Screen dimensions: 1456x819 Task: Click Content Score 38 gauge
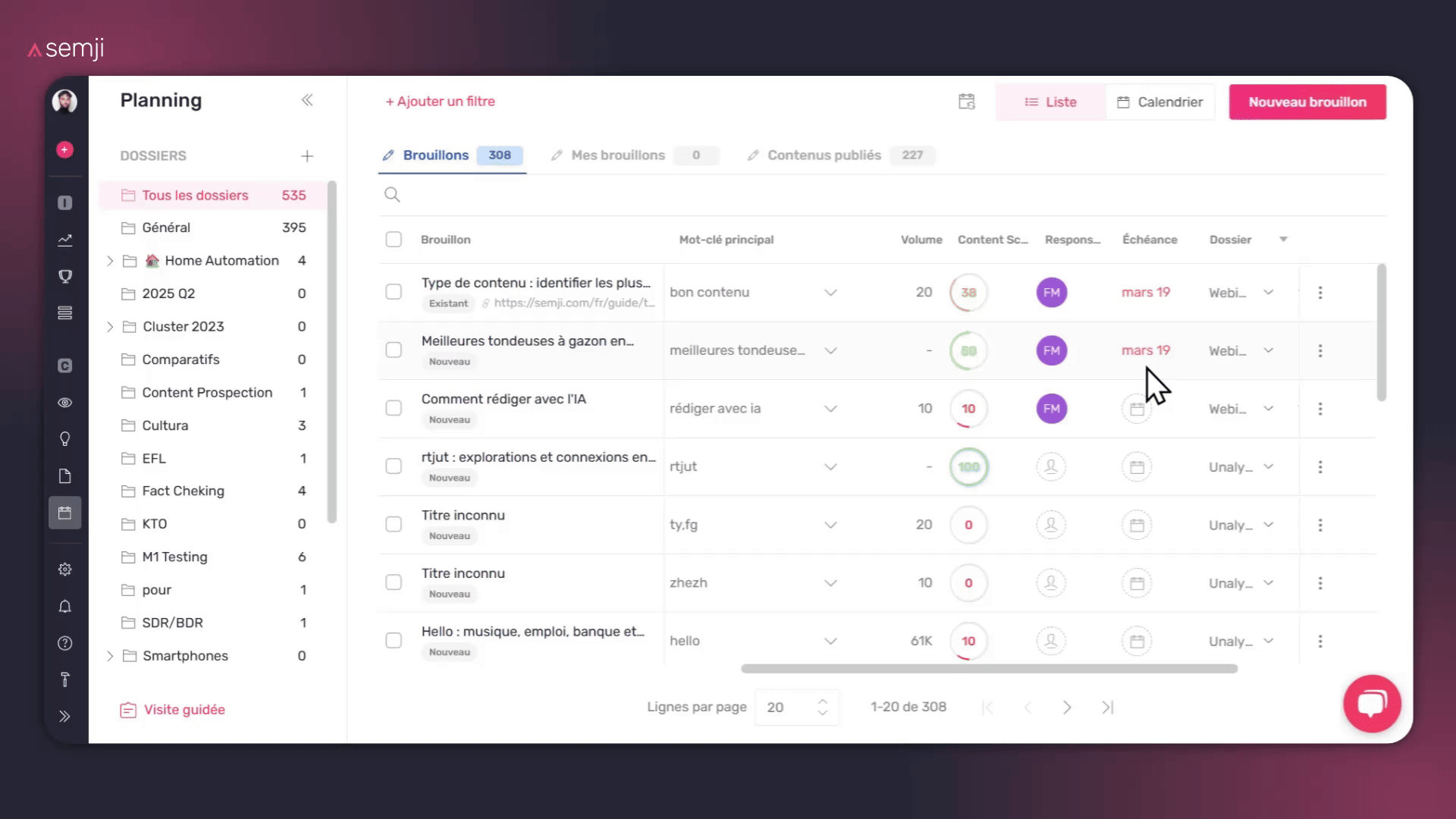click(968, 293)
